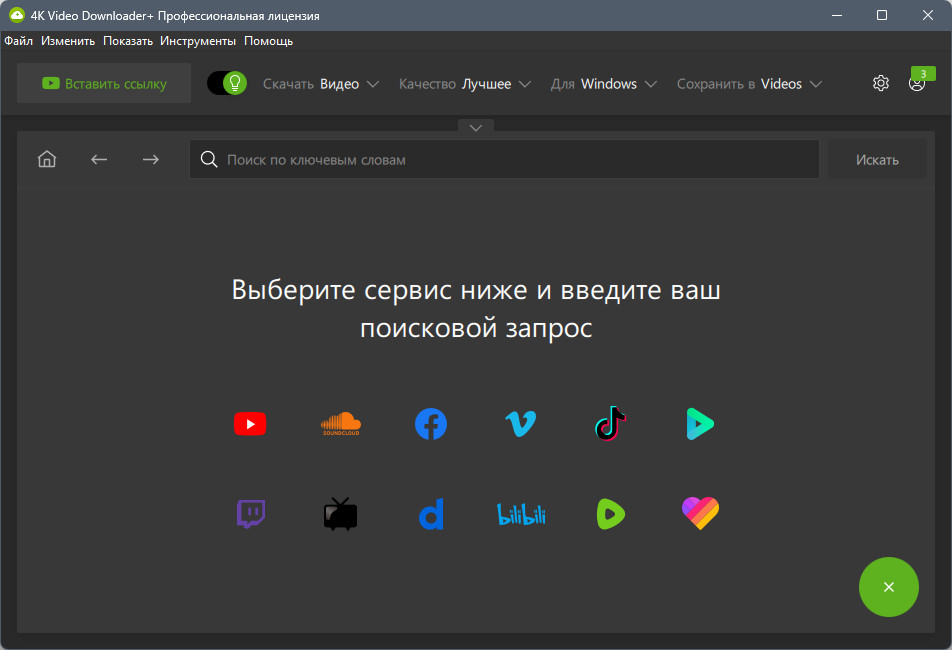
Task: Click the keyword search input field
Action: click(510, 160)
